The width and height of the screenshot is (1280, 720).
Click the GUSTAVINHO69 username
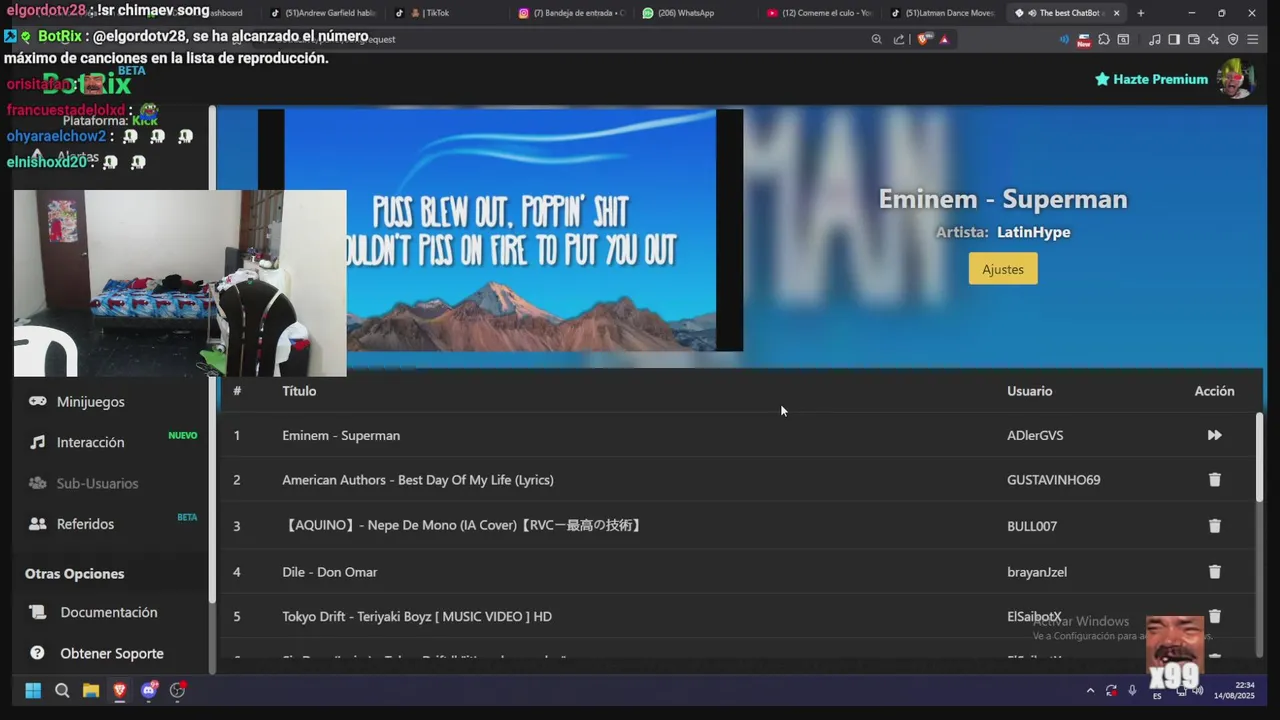(x=1053, y=480)
